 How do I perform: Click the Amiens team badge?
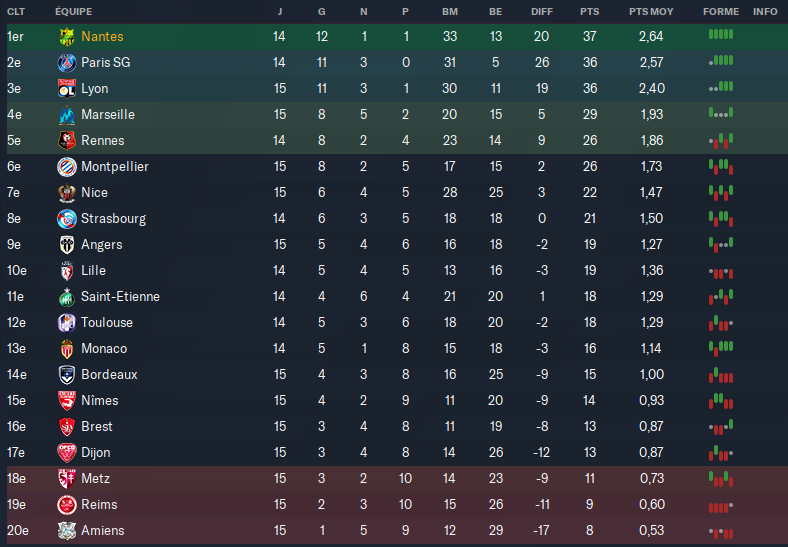coord(67,531)
